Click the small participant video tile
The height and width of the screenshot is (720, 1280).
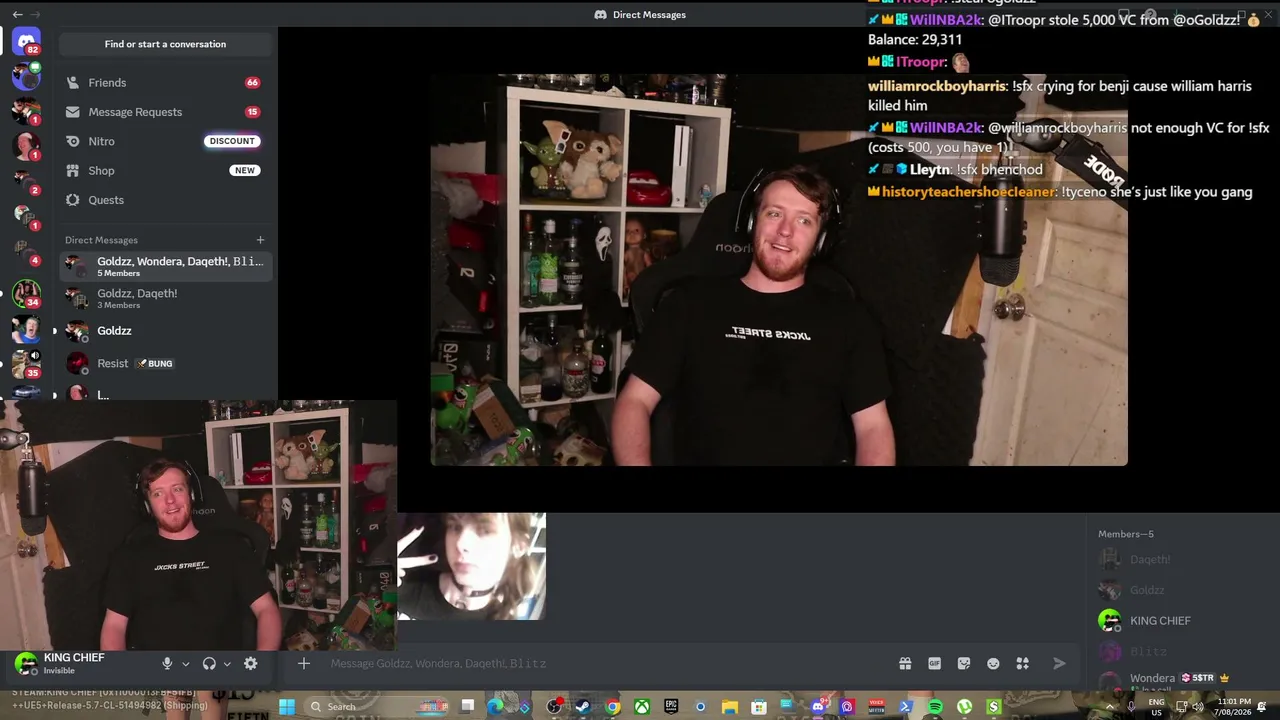tap(472, 566)
